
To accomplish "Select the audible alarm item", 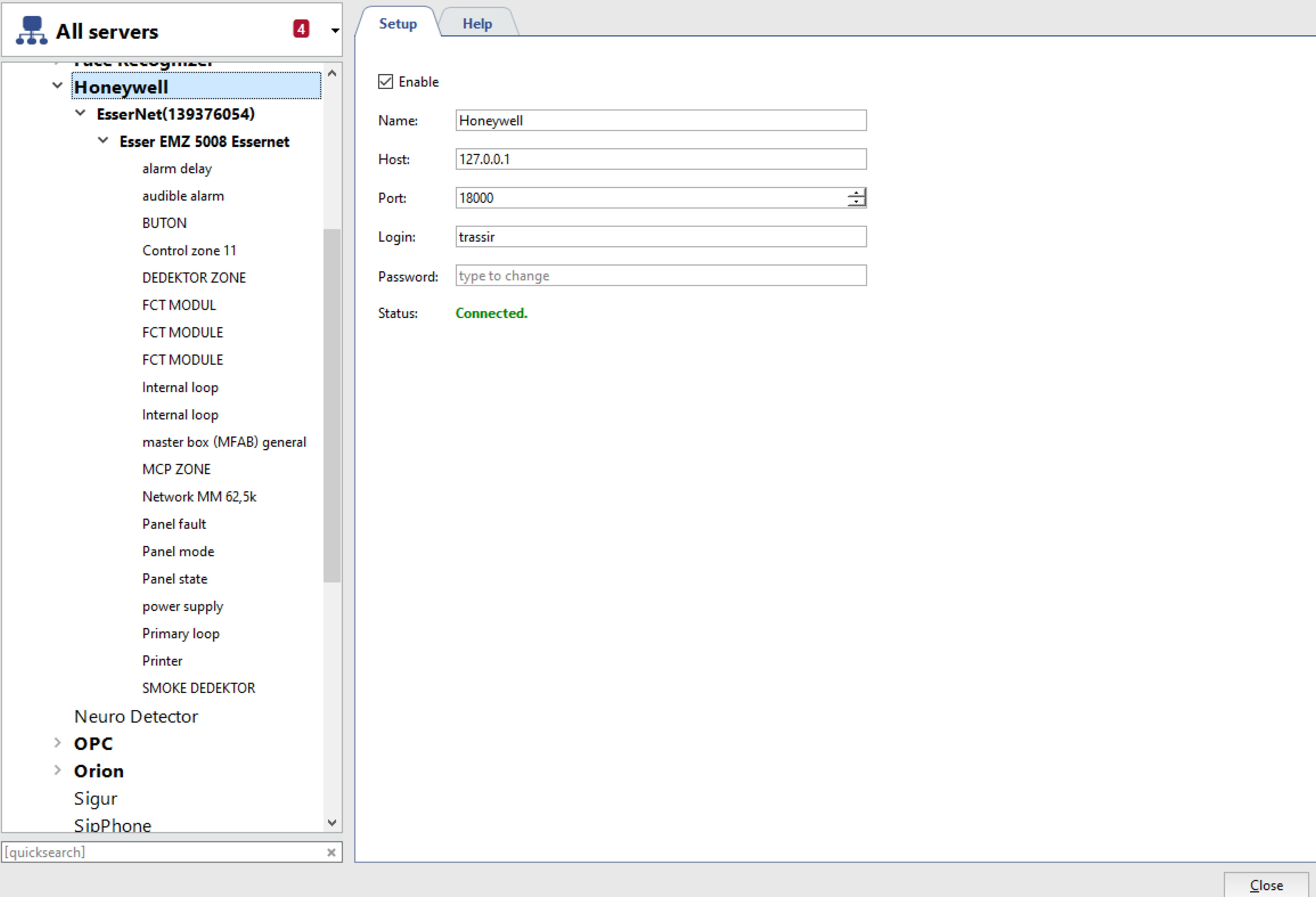I will (x=183, y=196).
